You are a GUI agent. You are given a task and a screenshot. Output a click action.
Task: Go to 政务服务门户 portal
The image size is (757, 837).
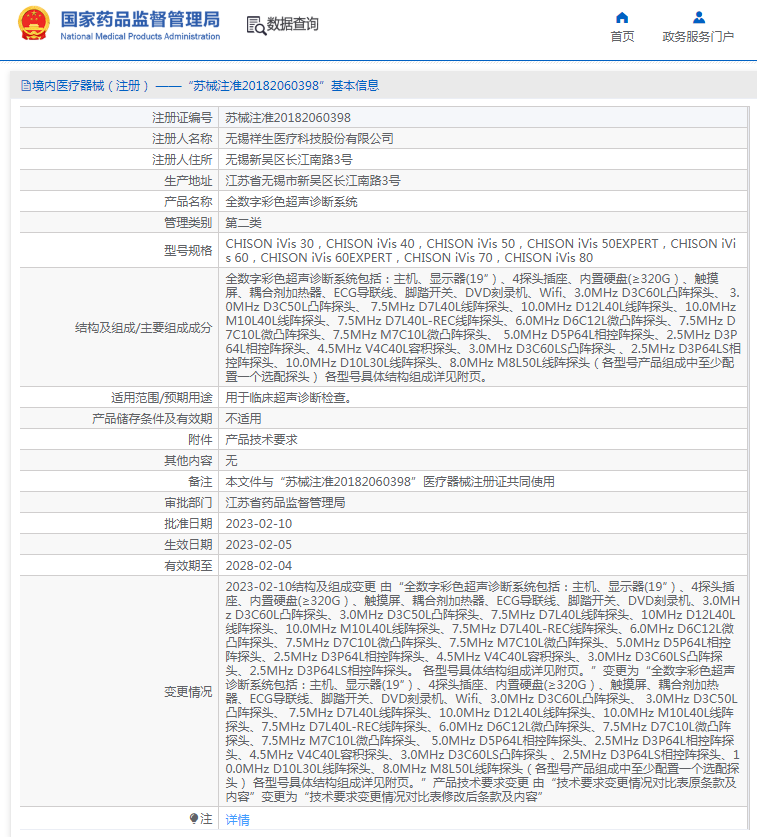click(x=698, y=37)
